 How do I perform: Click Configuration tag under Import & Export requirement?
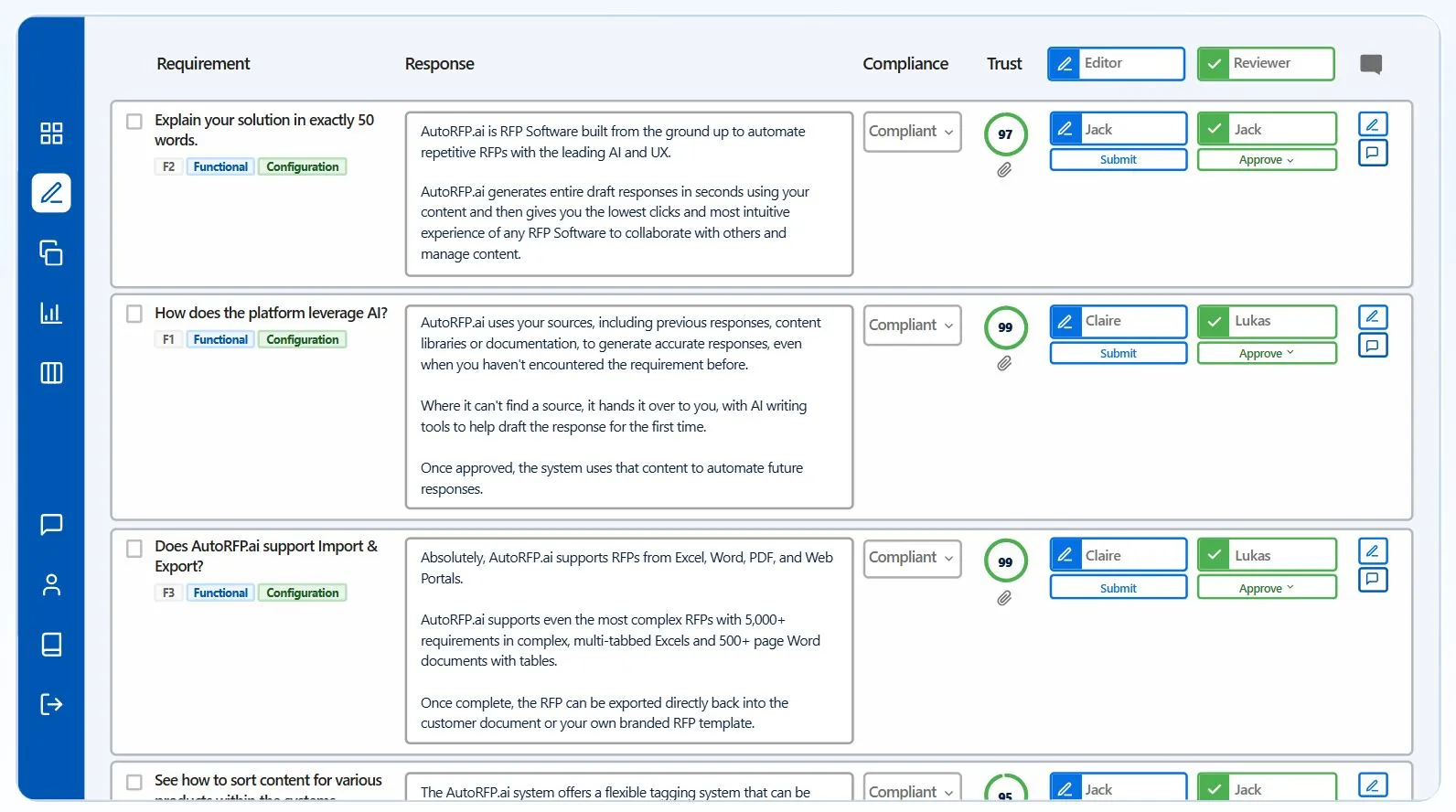coord(303,593)
